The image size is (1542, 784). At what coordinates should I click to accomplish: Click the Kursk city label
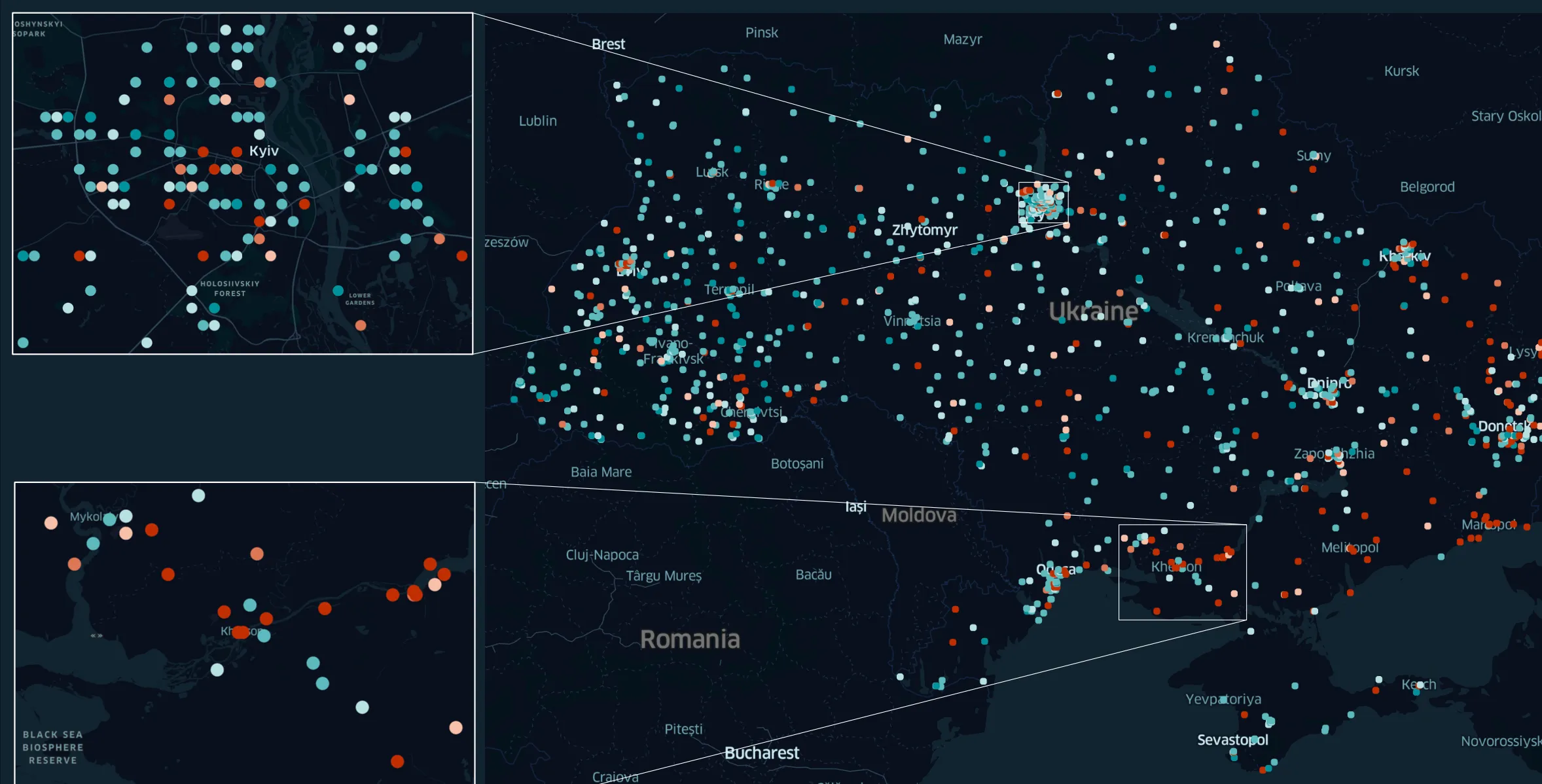click(x=1401, y=71)
